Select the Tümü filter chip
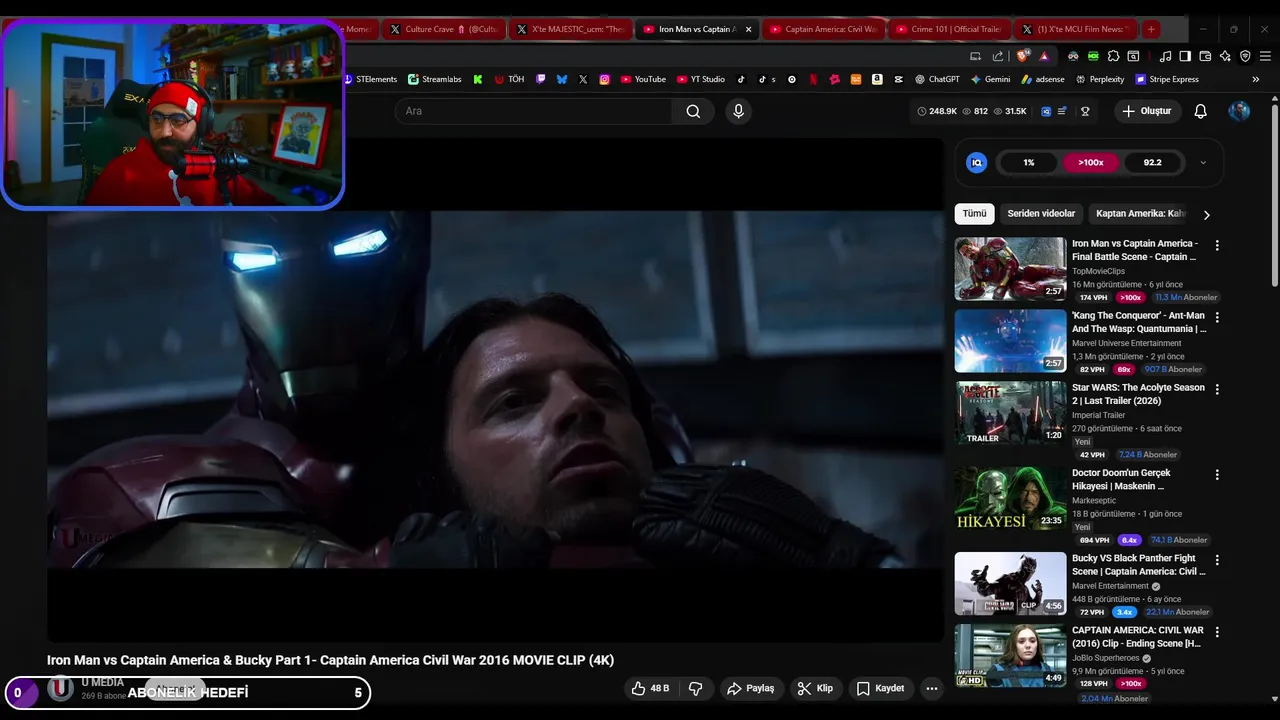The image size is (1280, 720). click(974, 214)
